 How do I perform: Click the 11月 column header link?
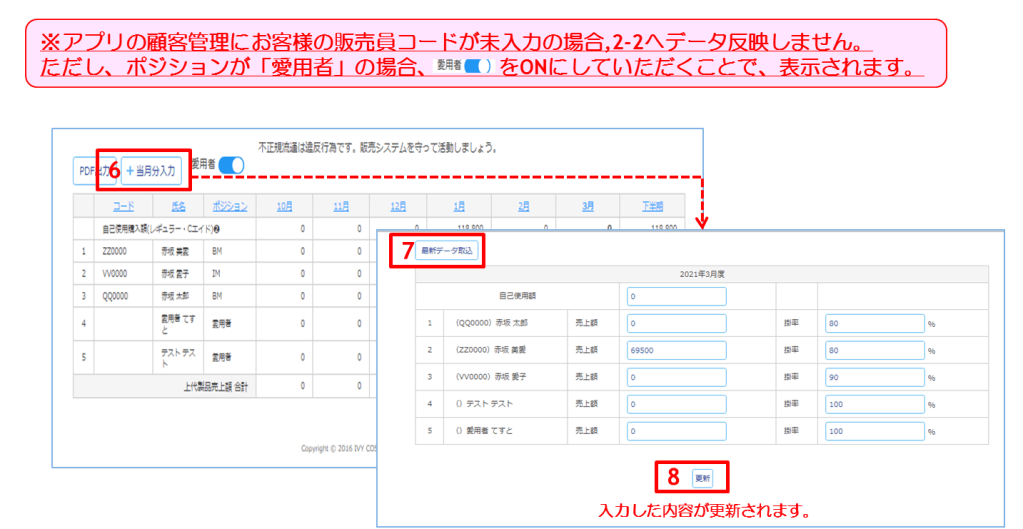(x=341, y=206)
